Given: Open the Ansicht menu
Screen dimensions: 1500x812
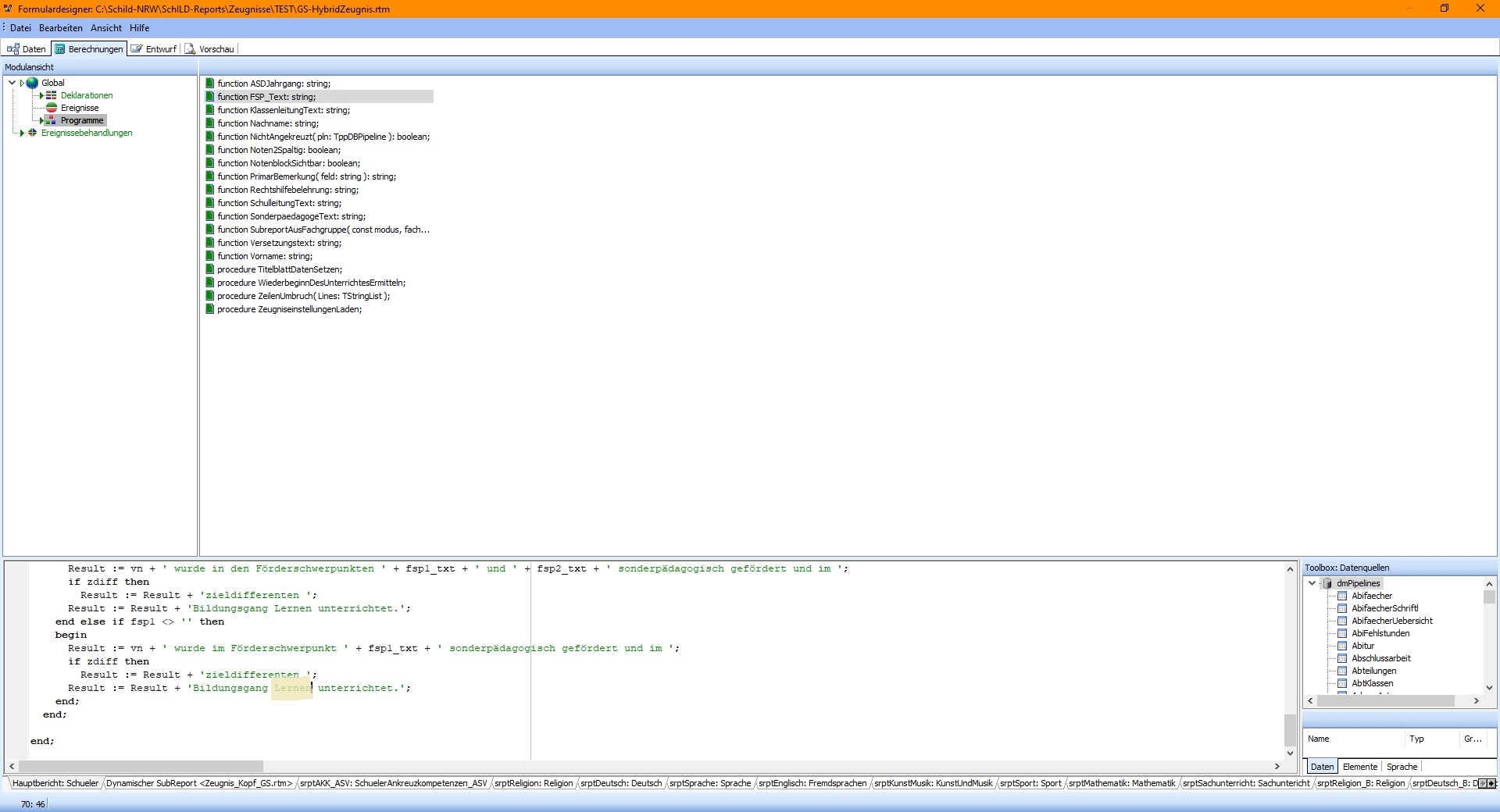Looking at the screenshot, I should (106, 28).
